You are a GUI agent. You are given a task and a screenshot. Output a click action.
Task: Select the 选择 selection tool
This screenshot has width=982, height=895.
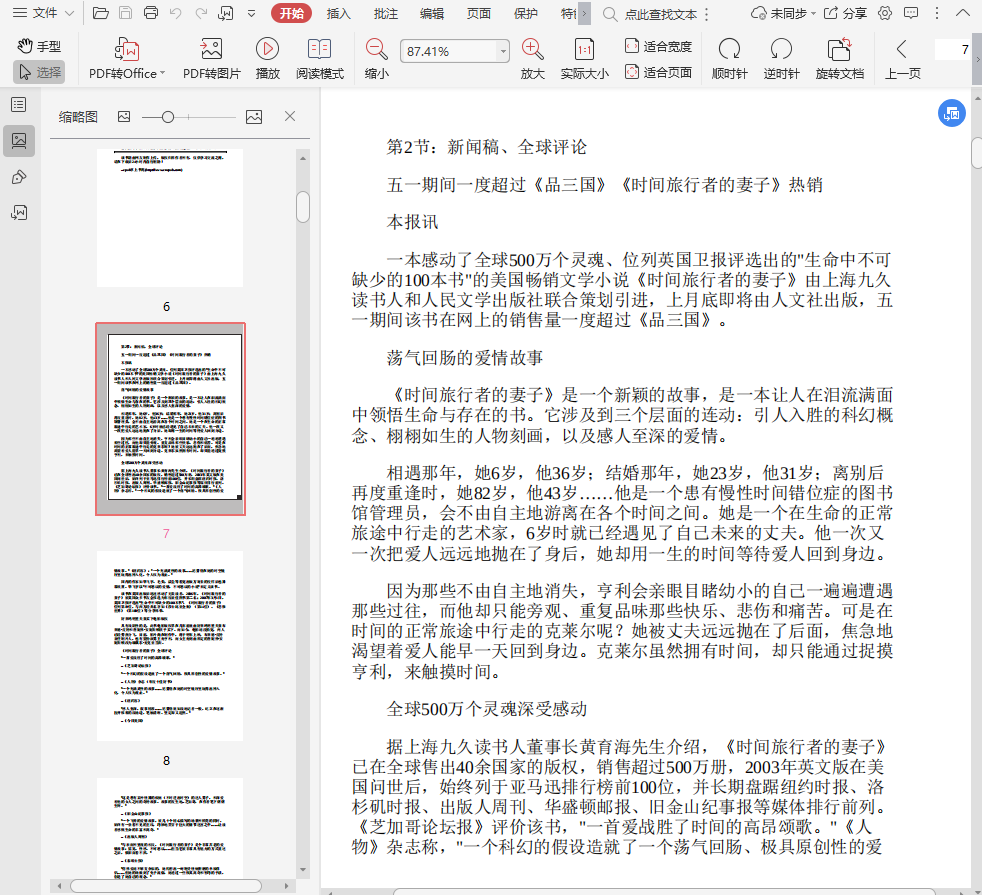click(x=39, y=73)
